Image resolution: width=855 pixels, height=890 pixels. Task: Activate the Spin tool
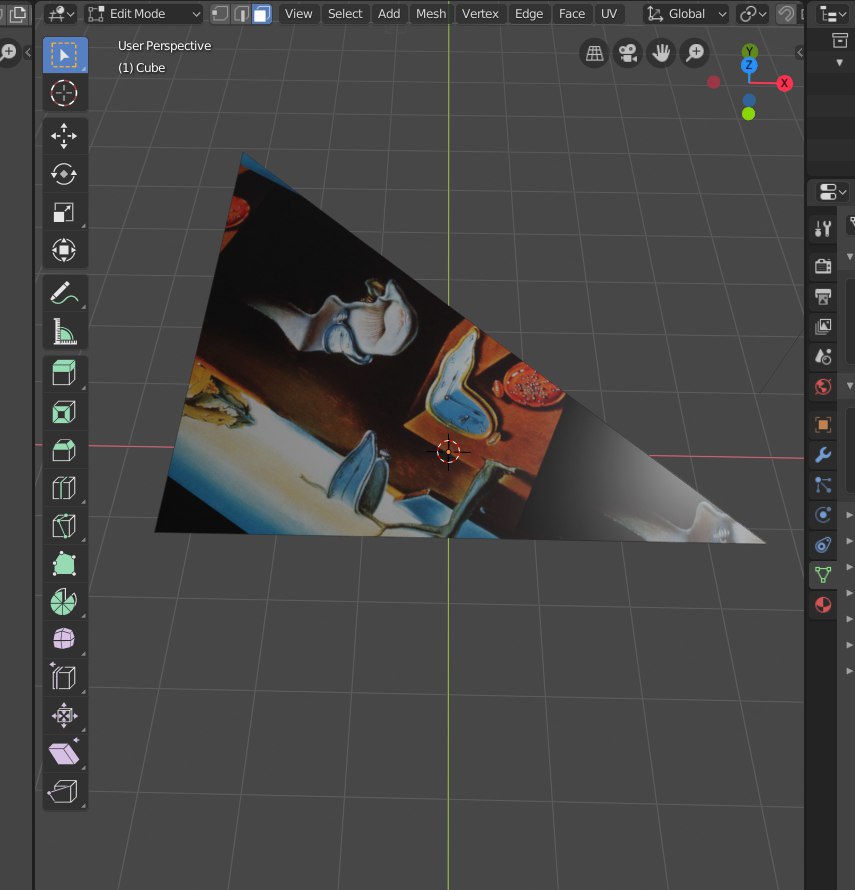click(x=65, y=602)
